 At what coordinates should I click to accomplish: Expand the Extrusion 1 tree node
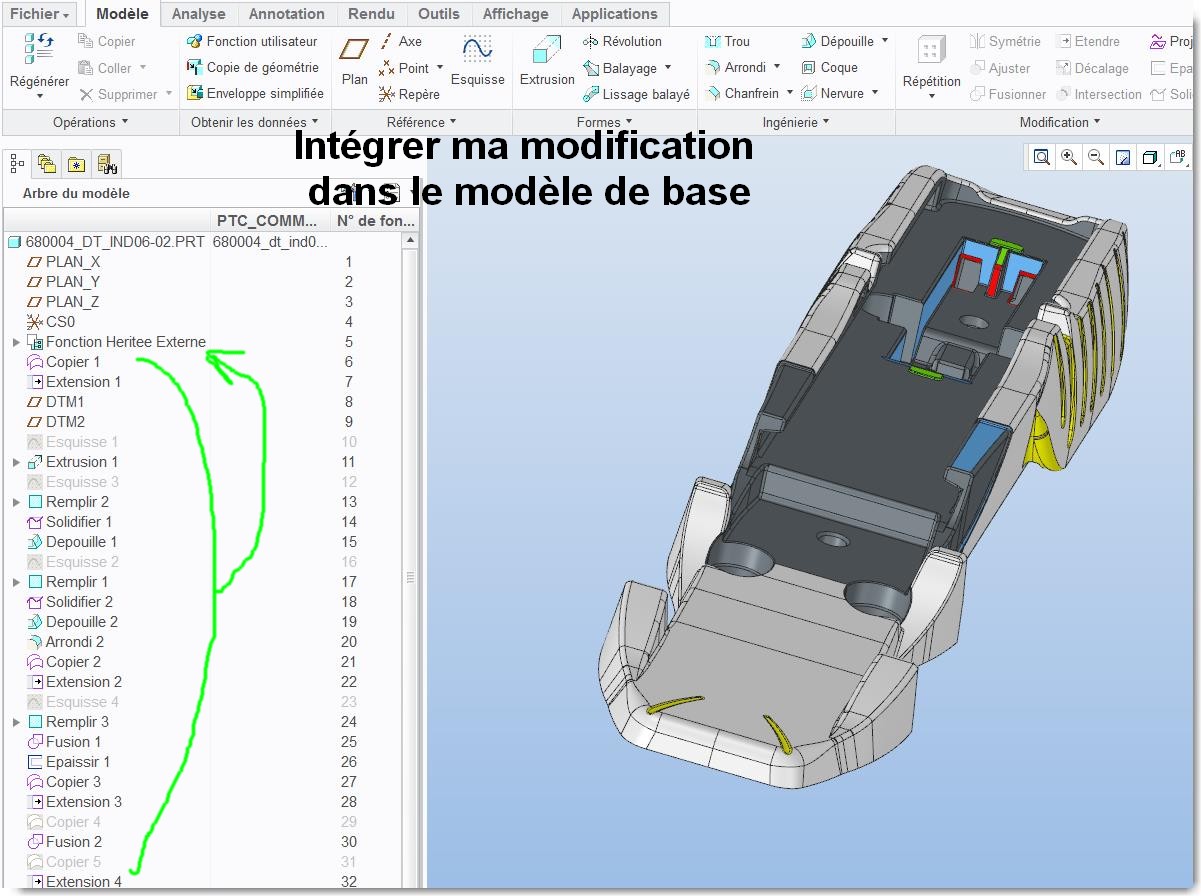pyautogui.click(x=16, y=462)
